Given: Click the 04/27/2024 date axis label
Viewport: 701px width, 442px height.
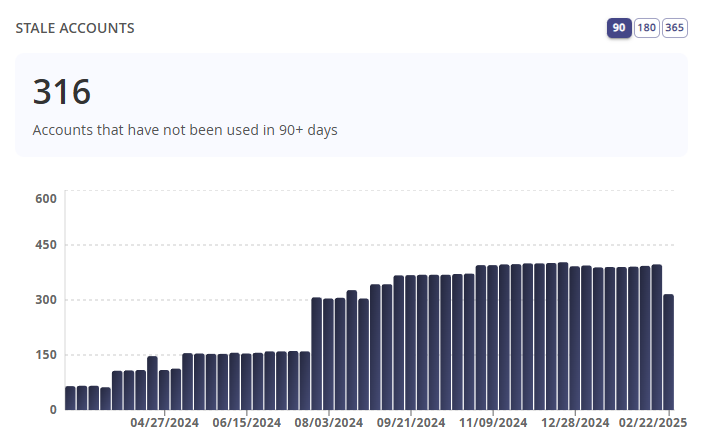Looking at the screenshot, I should [x=165, y=423].
